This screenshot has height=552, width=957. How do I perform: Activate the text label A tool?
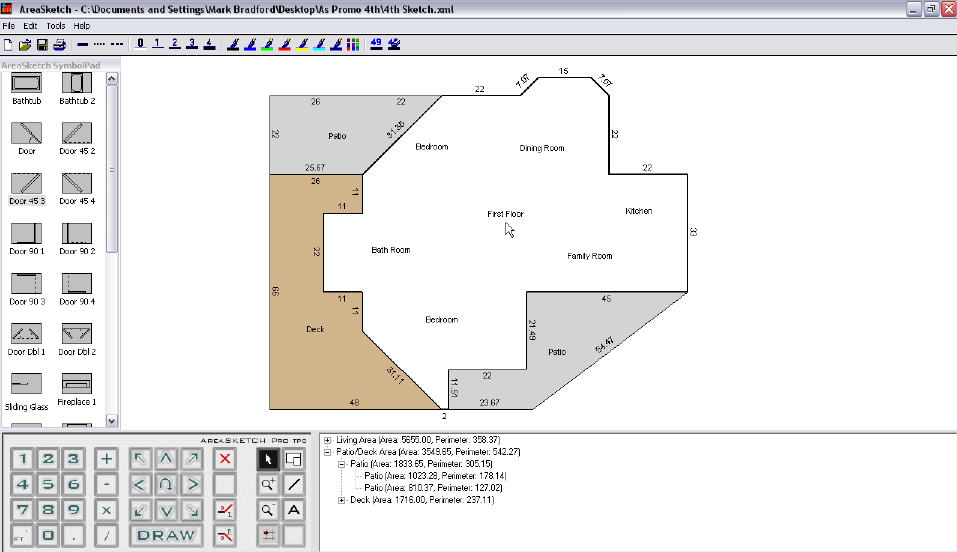point(294,510)
